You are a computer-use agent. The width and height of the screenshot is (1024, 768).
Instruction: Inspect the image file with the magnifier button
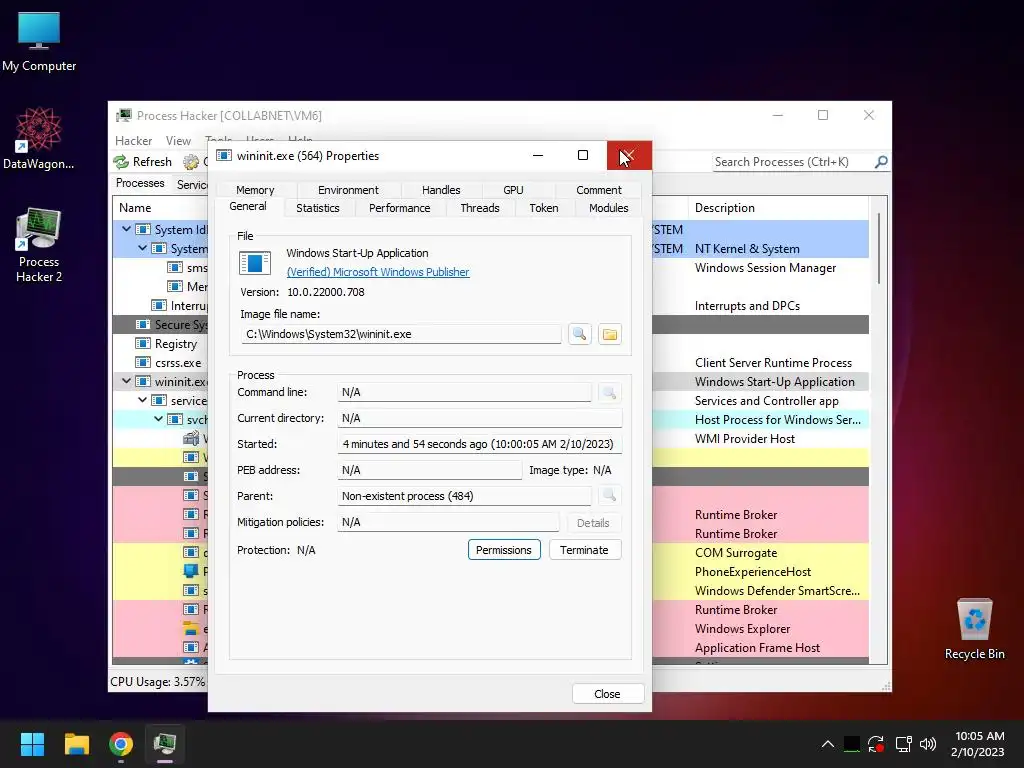(x=579, y=334)
